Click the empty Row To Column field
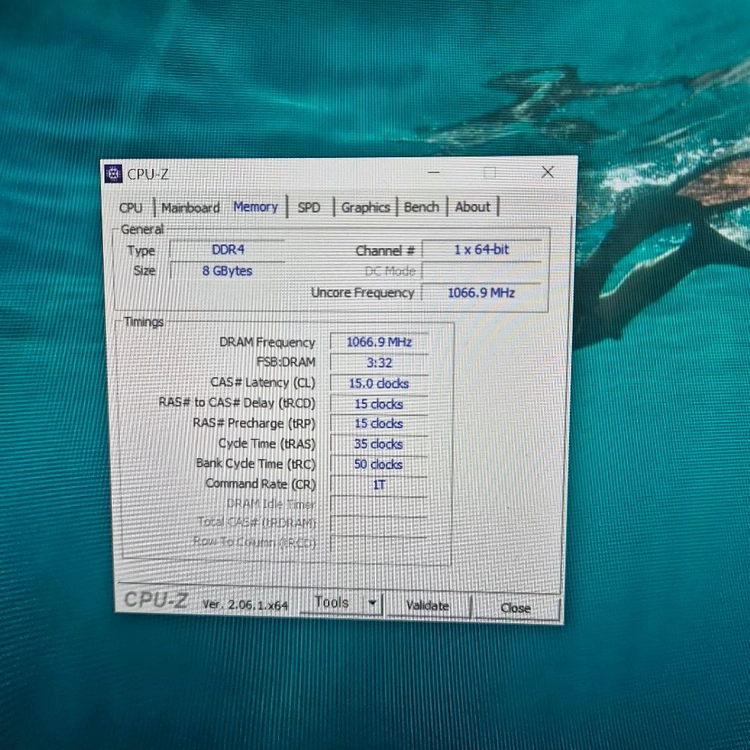This screenshot has width=750, height=750. tap(379, 545)
